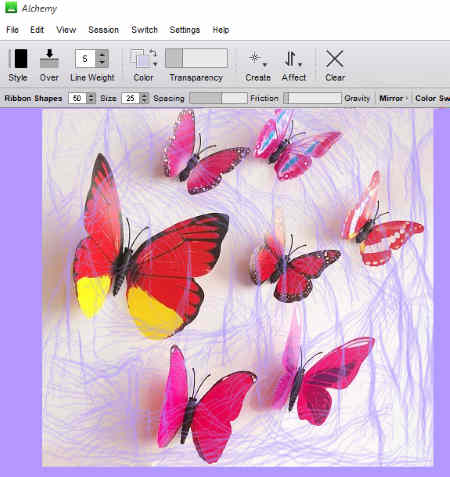The width and height of the screenshot is (450, 477).
Task: Swap foreground and background colors arrow
Action: pos(153,52)
